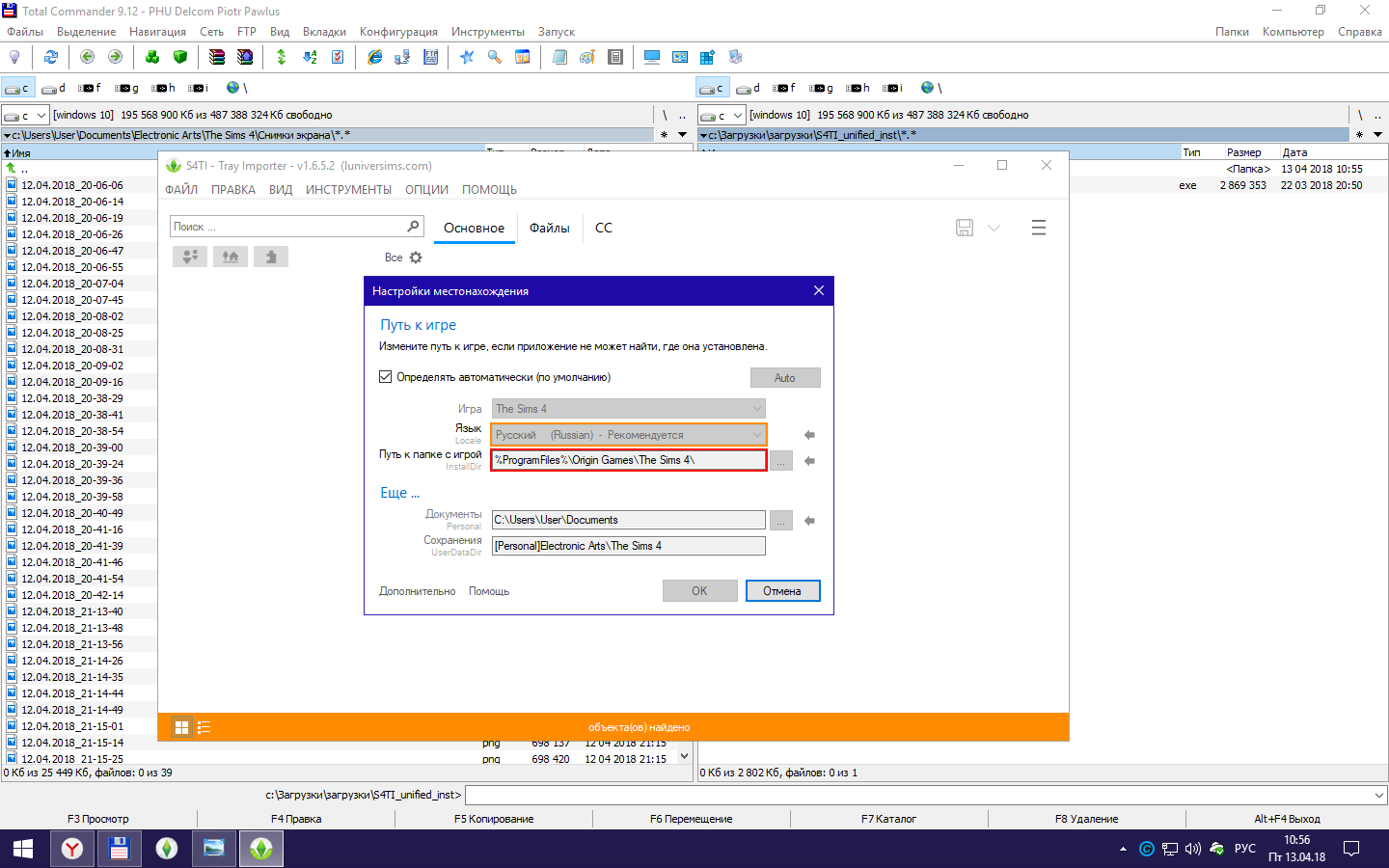Screen dimensions: 1389x868
Task: Click the puzzle-piece rooms filter icon in S4TI
Action: [271, 257]
